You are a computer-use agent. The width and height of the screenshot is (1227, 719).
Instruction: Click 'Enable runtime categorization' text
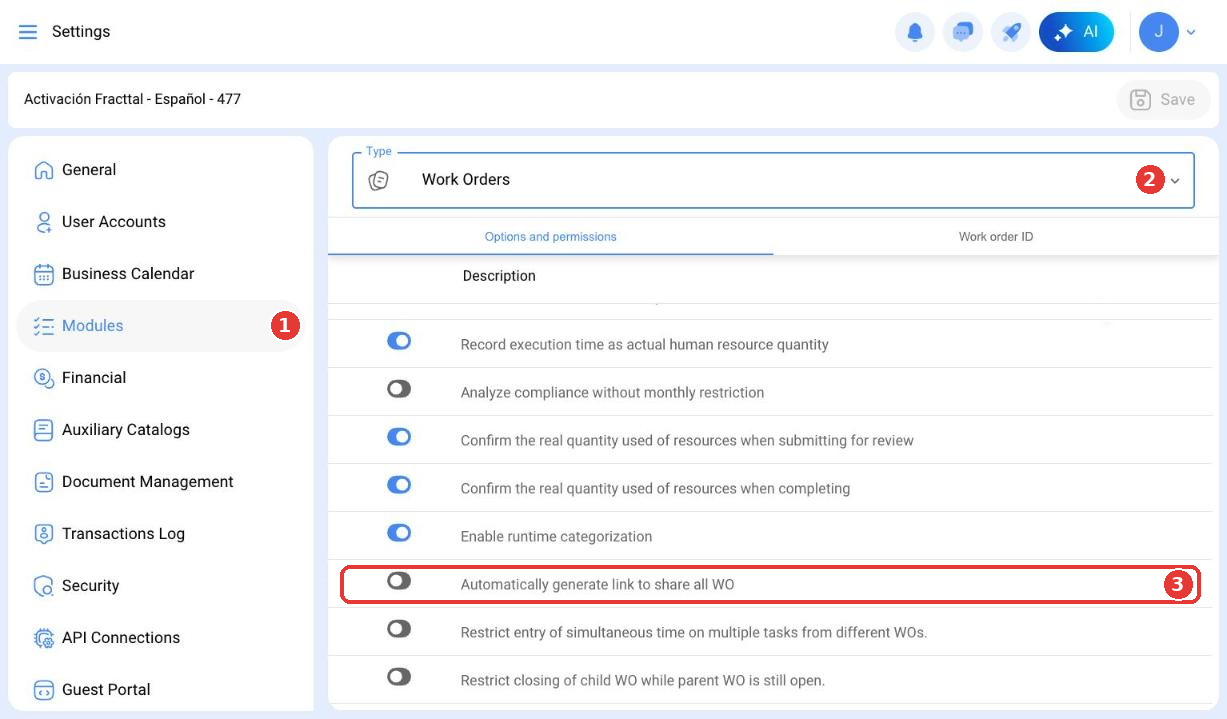556,537
